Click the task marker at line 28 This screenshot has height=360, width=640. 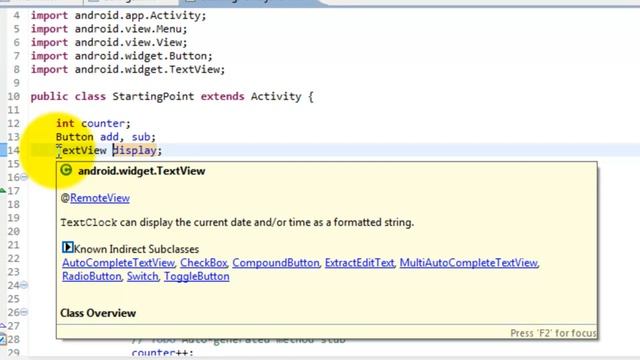(x=3, y=339)
